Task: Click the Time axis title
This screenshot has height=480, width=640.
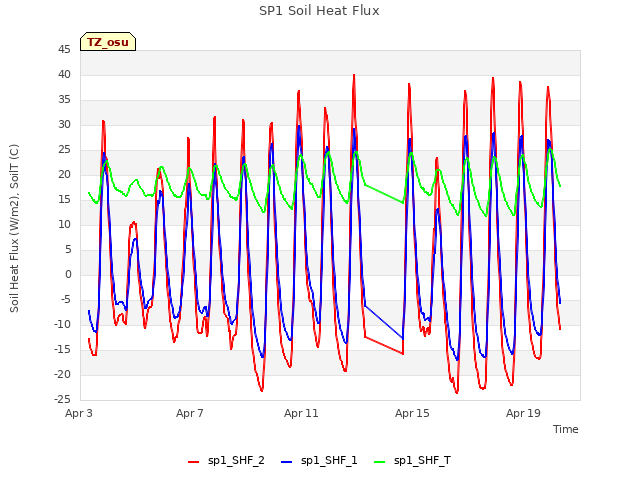Action: point(566,429)
